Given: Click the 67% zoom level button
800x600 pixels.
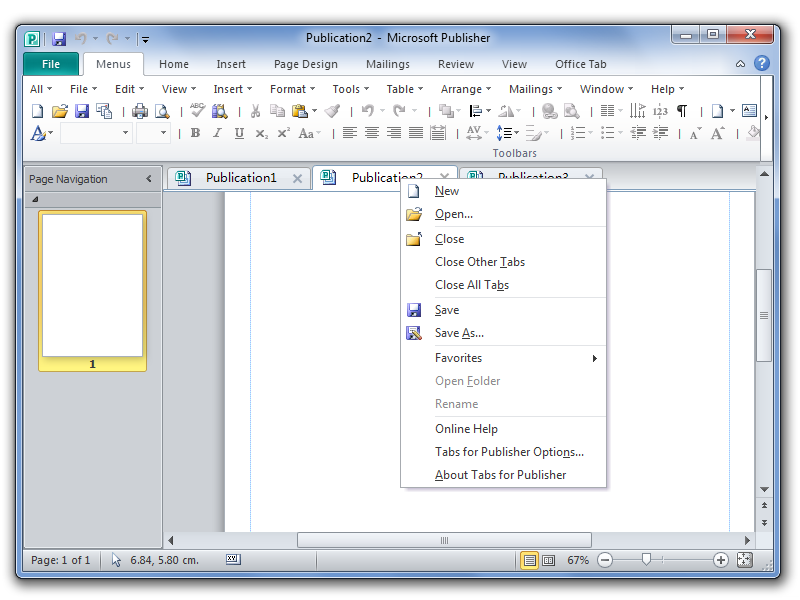Looking at the screenshot, I should (578, 560).
